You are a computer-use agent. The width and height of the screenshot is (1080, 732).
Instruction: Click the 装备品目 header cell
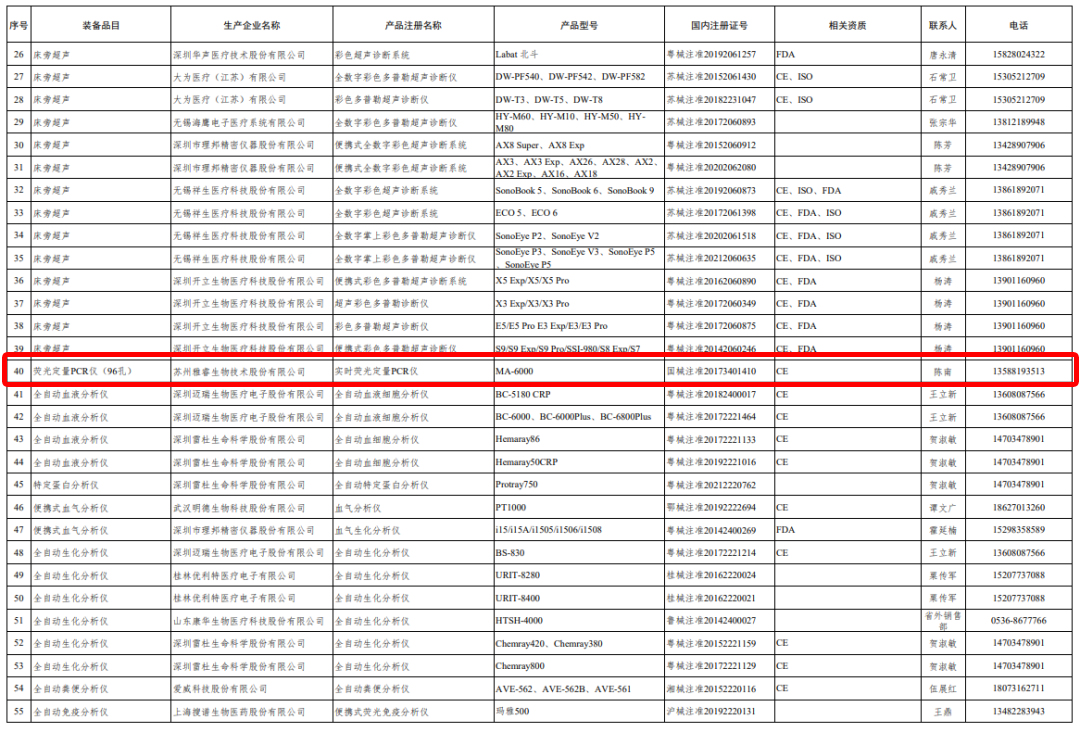pos(100,25)
